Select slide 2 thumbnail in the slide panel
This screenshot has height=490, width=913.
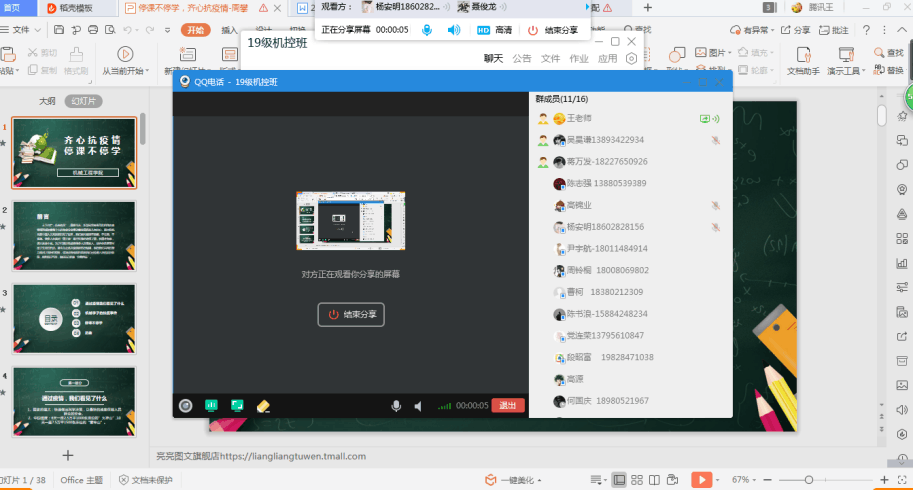[x=74, y=236]
